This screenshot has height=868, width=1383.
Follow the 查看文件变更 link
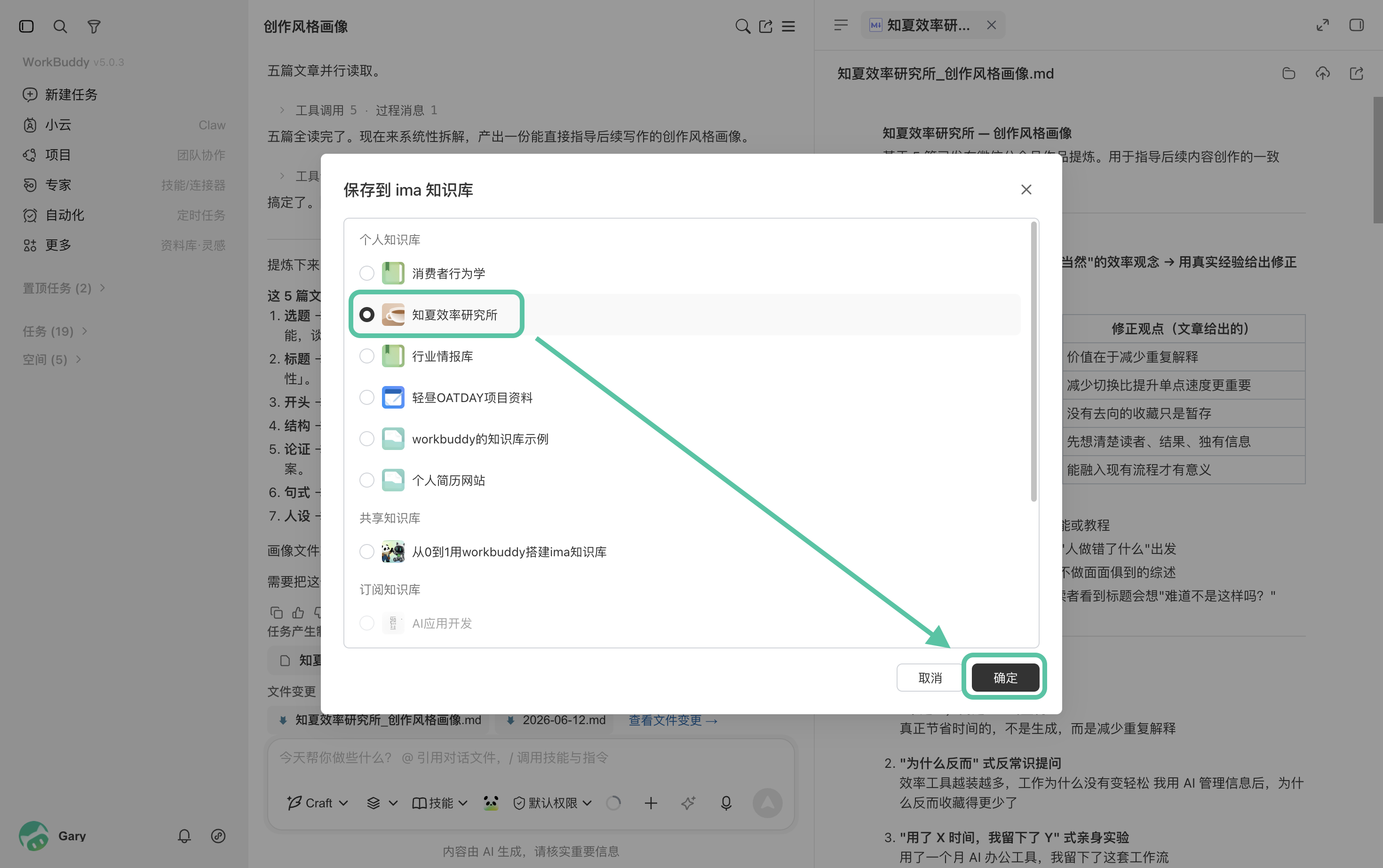[x=673, y=720]
